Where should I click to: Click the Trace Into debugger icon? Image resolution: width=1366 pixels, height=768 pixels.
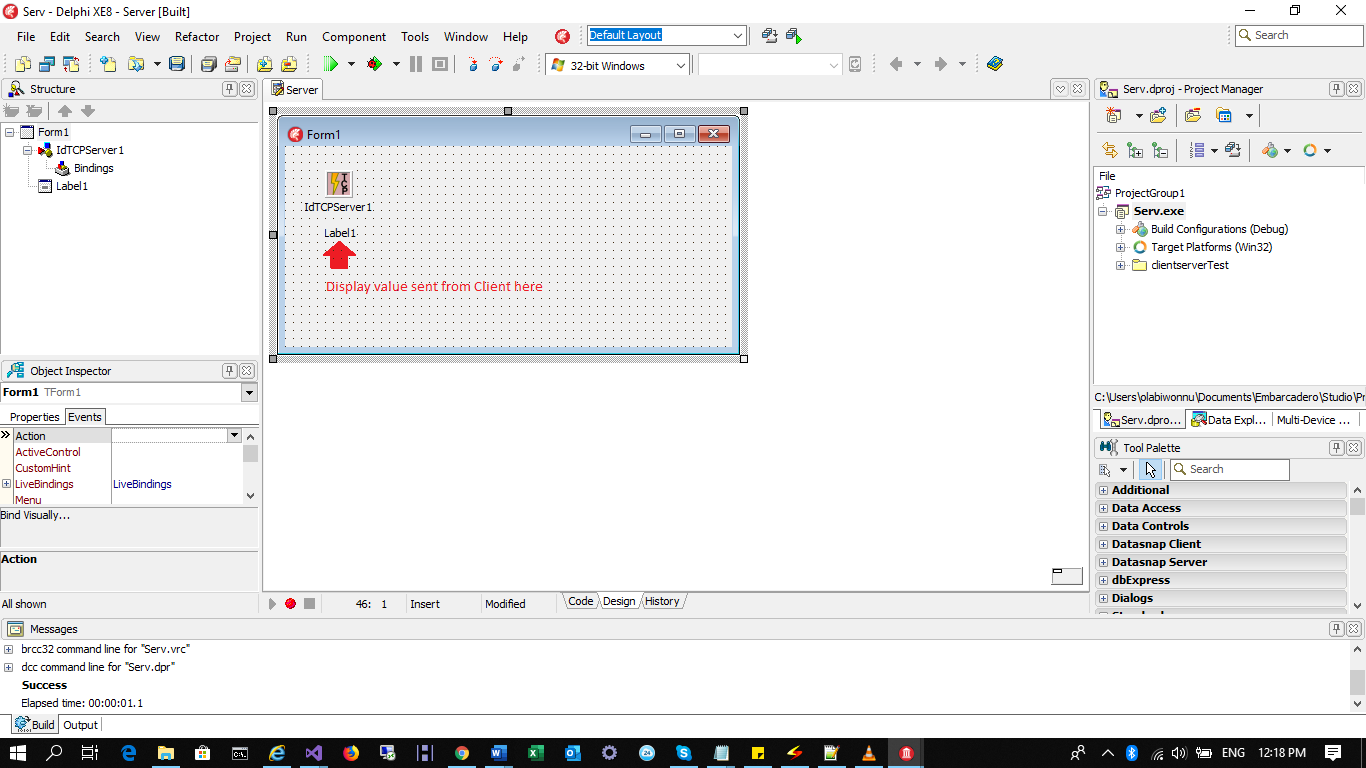[472, 64]
